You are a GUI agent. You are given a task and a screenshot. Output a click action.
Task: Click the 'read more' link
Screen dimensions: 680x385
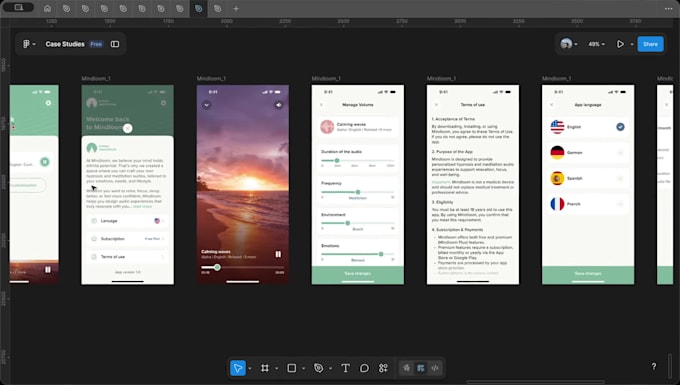coord(142,206)
